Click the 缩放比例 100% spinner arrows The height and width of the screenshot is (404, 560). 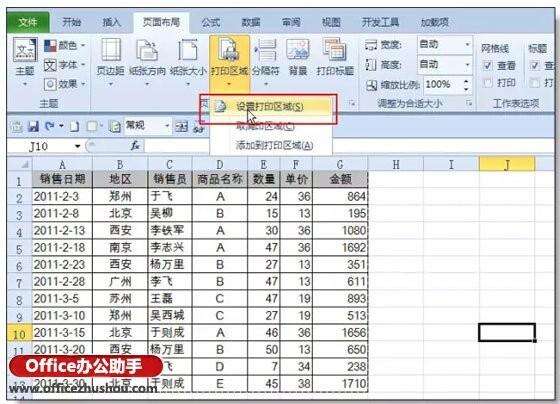point(466,85)
